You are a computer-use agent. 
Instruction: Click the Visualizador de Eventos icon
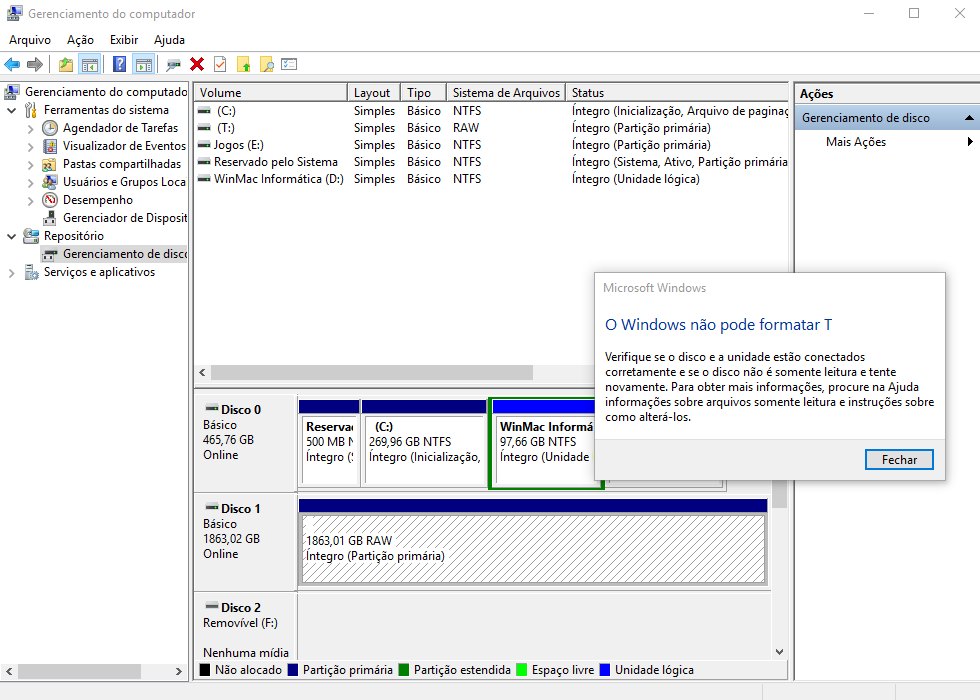point(50,146)
